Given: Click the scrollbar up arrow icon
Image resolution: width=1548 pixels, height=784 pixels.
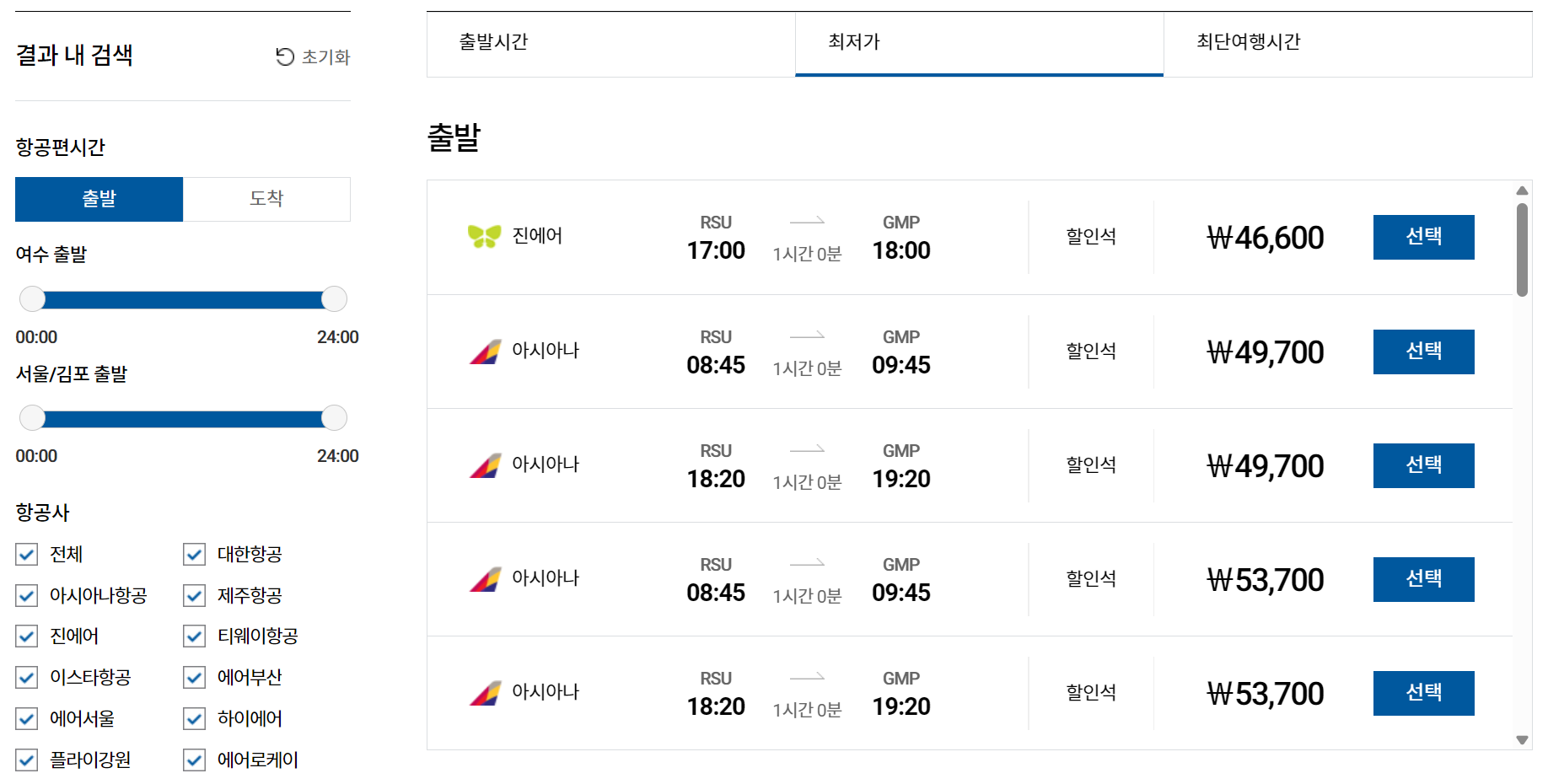Looking at the screenshot, I should tap(1523, 191).
